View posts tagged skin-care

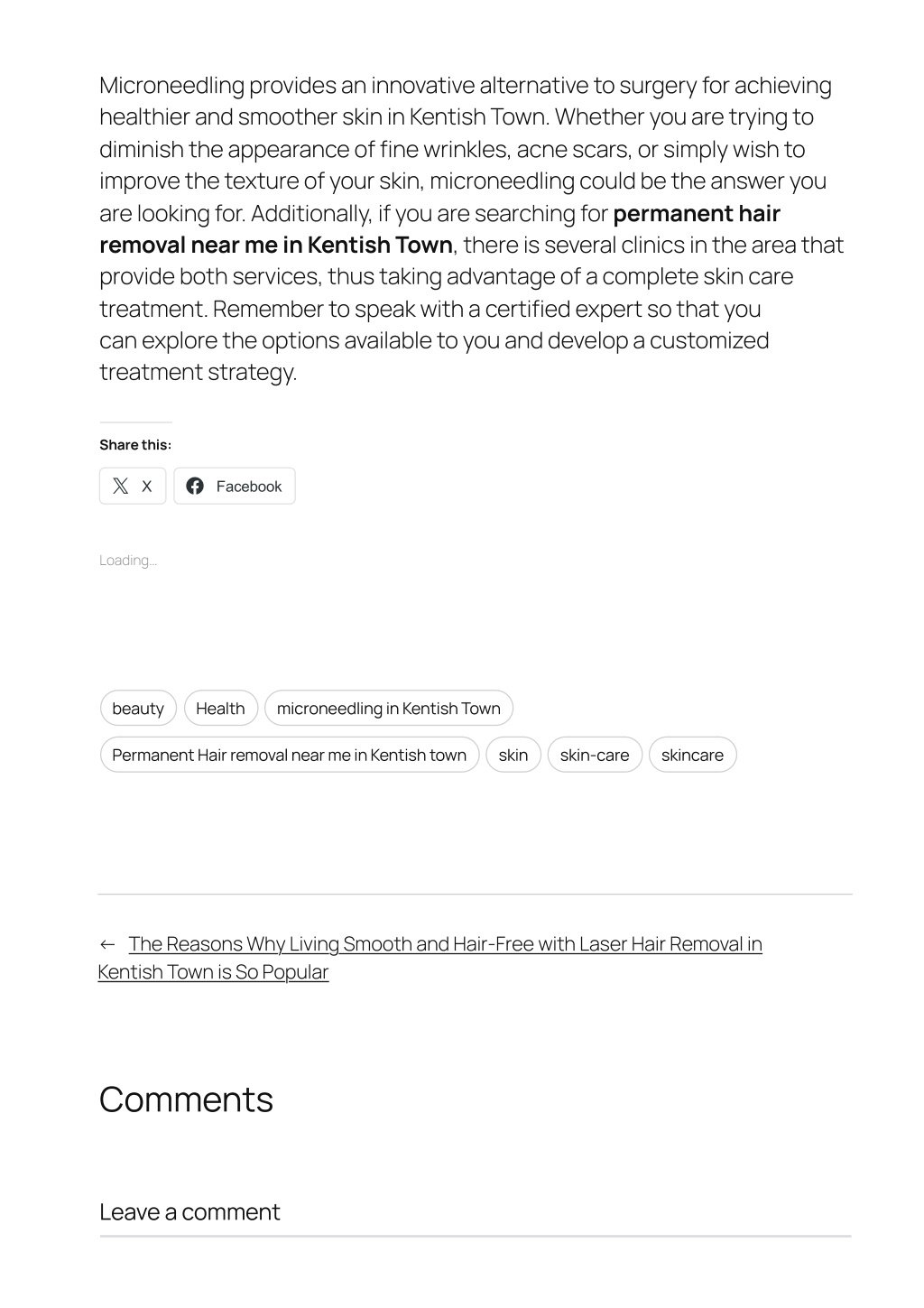(x=595, y=756)
